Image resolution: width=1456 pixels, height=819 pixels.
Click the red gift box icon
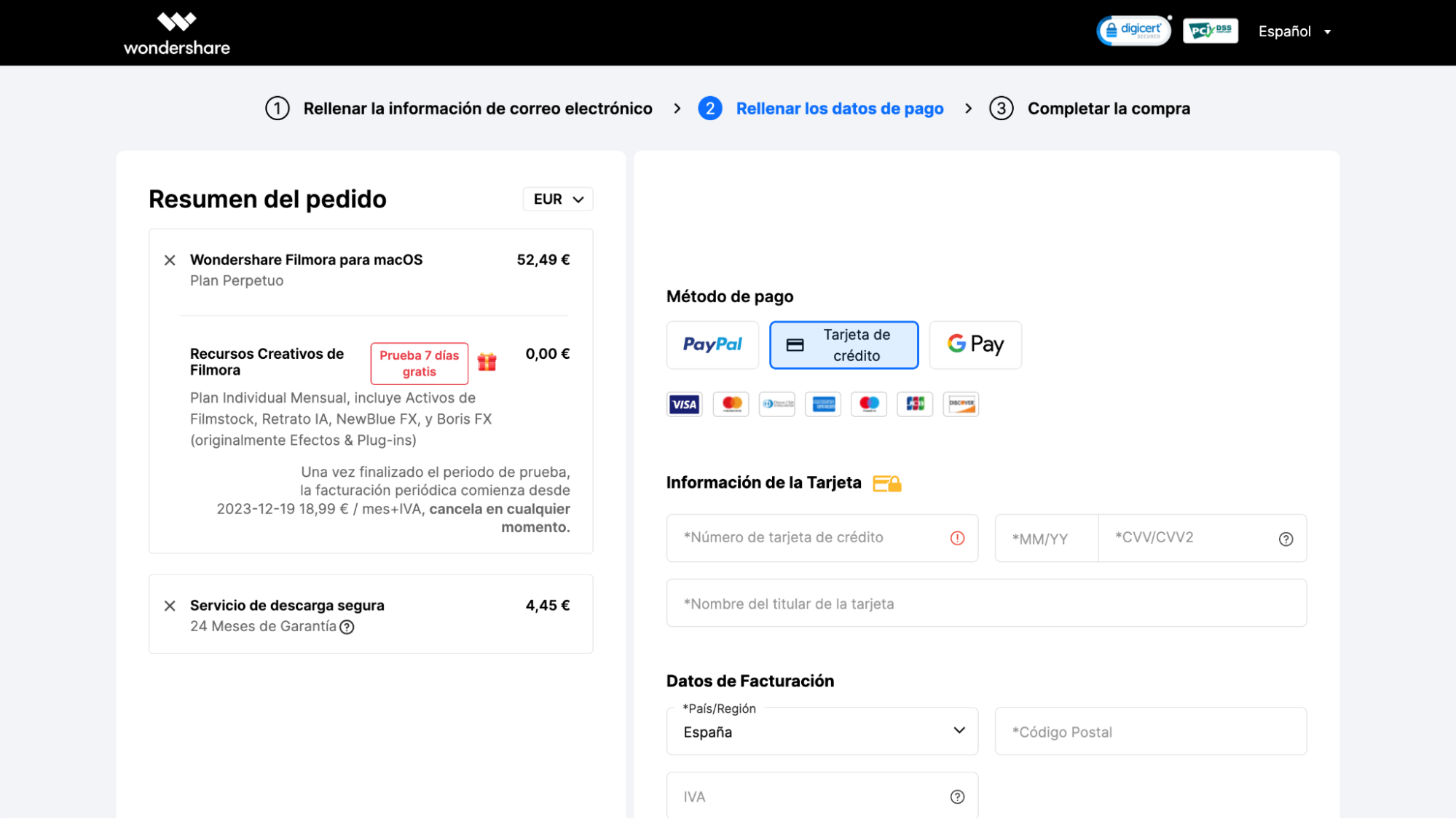[x=487, y=362]
